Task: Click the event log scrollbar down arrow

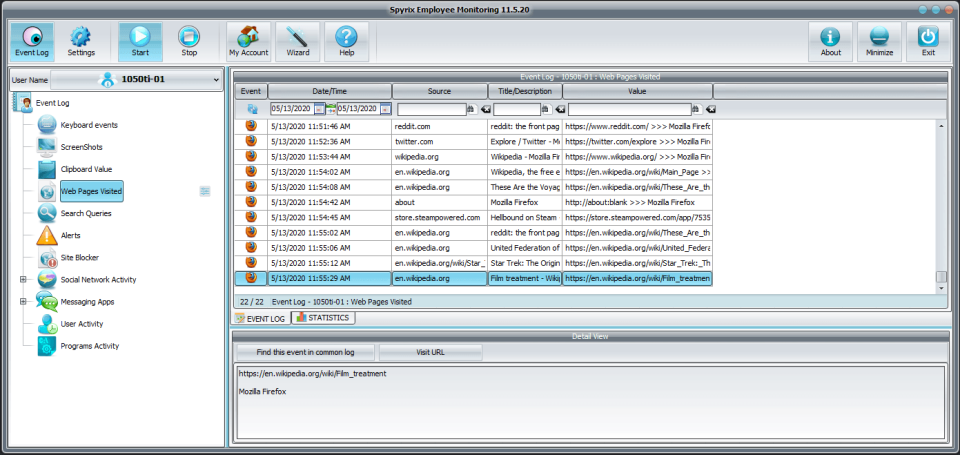Action: (x=942, y=288)
